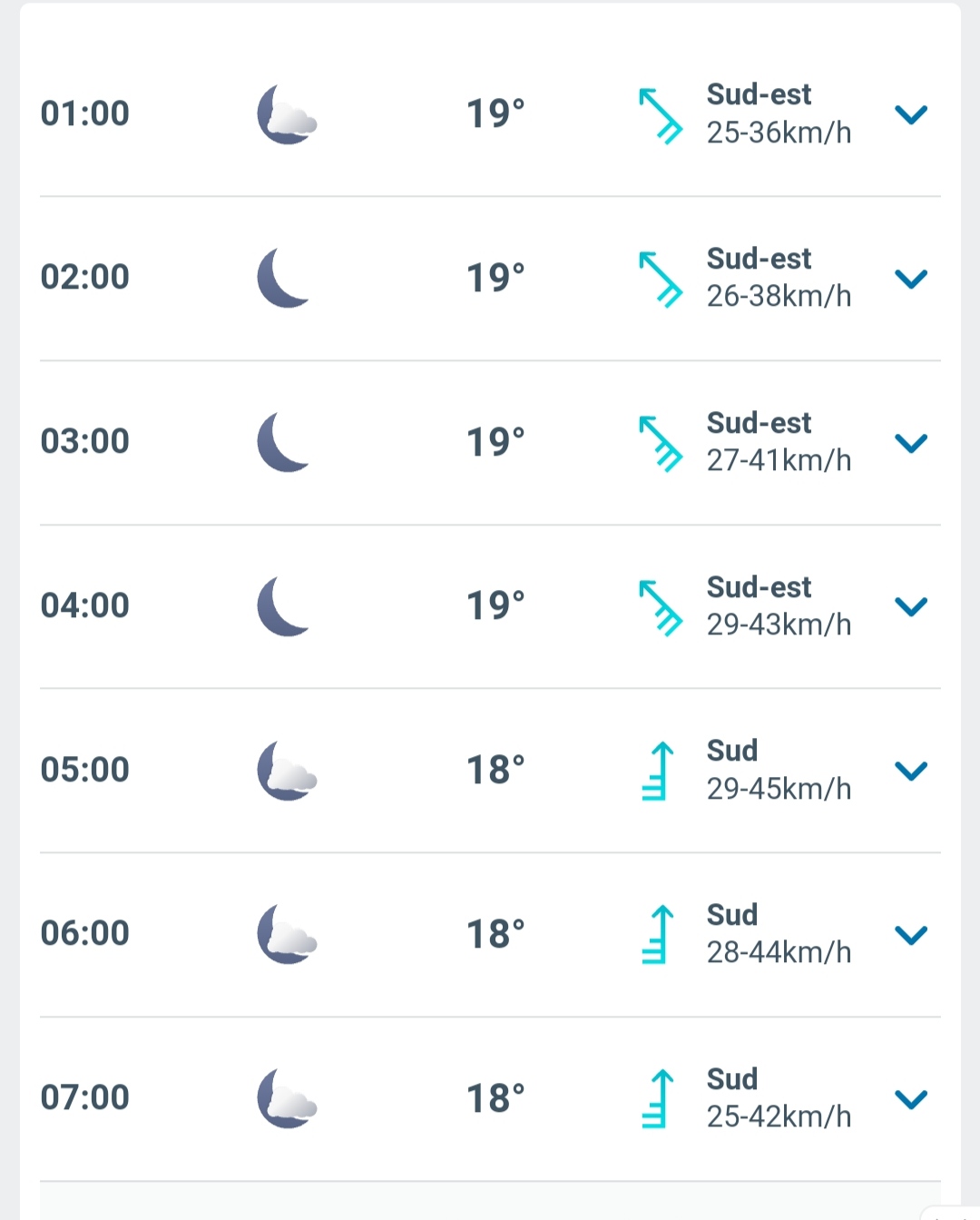Expand the 02:00 hourly row chevron
This screenshot has height=1220, width=980.
911,279
